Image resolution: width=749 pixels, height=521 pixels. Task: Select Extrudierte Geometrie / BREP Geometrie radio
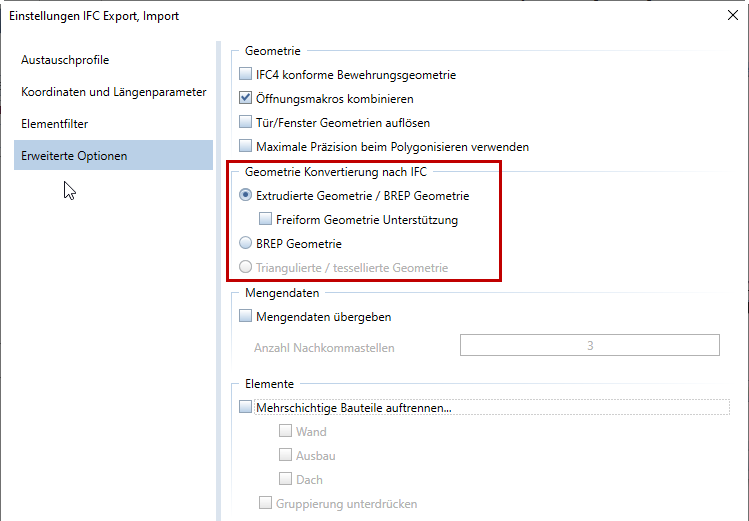[x=246, y=195]
